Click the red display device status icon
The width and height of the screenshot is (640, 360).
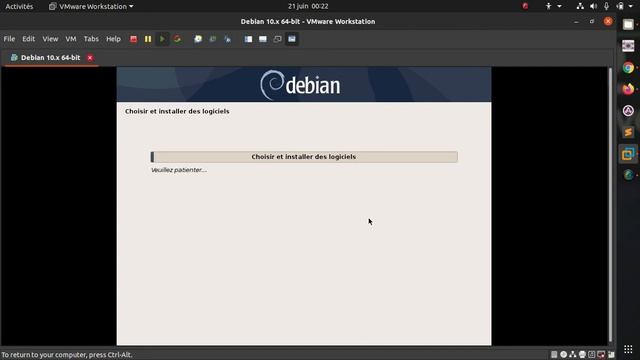click(x=601, y=354)
